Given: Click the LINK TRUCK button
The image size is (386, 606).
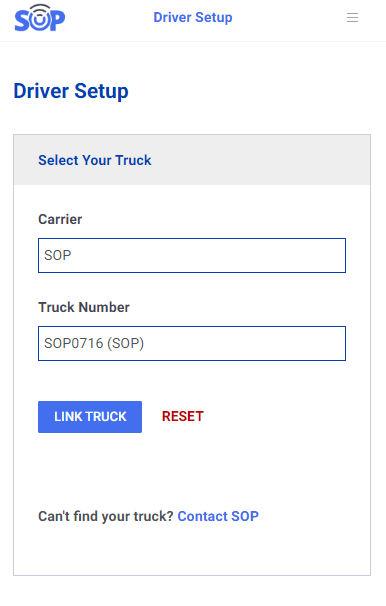Looking at the screenshot, I should pos(90,417).
